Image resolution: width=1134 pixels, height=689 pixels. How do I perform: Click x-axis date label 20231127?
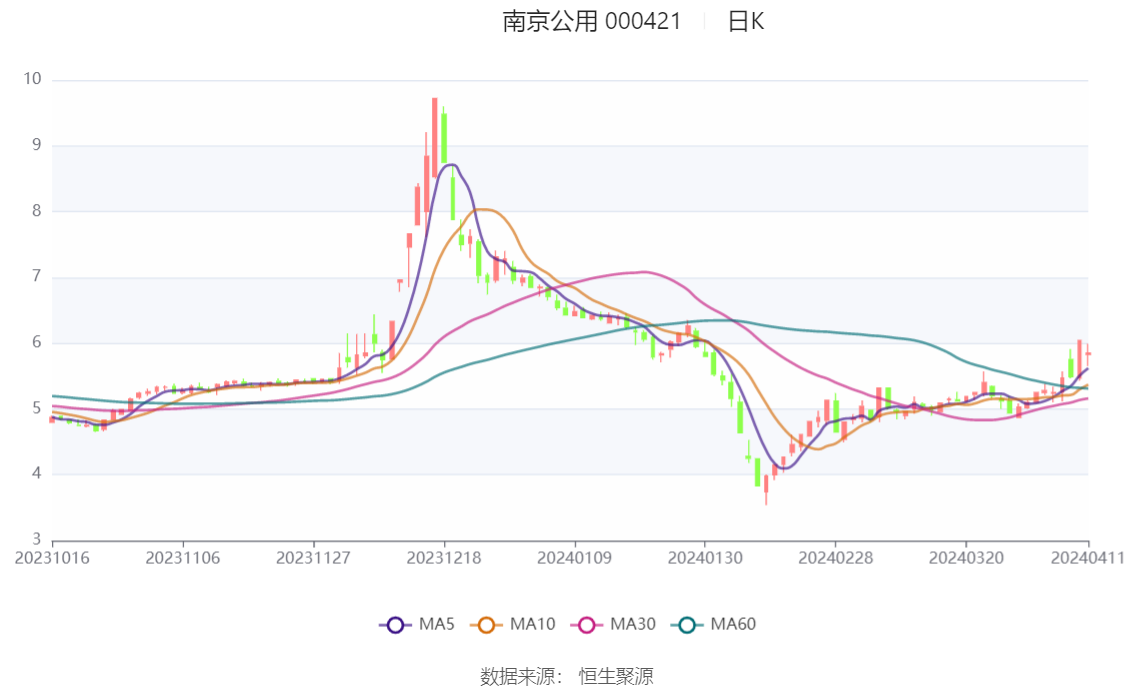coord(313,558)
